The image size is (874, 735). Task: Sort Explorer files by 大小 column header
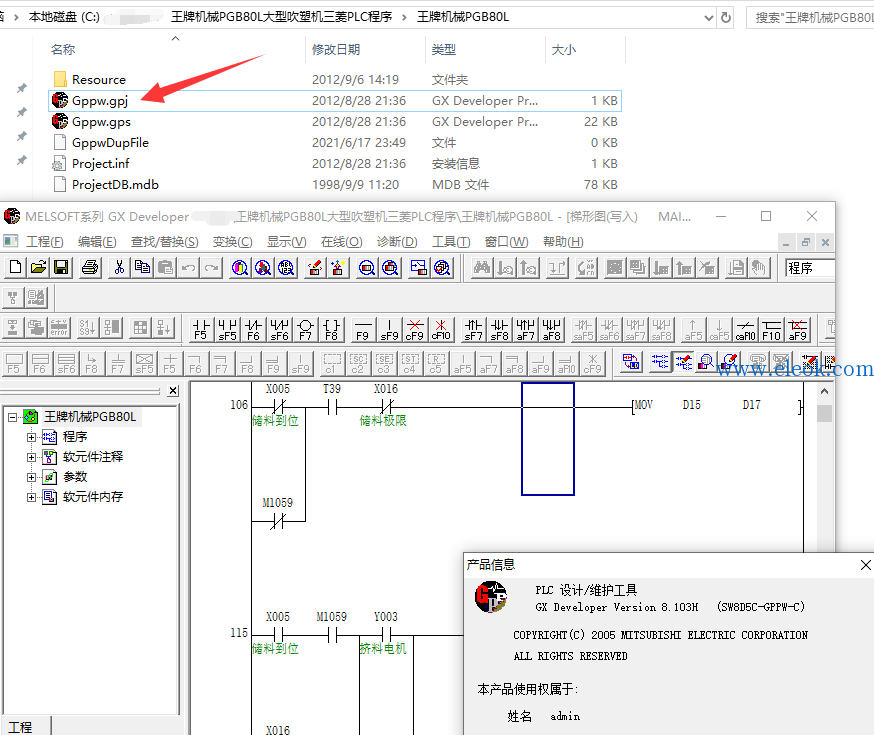tap(564, 50)
